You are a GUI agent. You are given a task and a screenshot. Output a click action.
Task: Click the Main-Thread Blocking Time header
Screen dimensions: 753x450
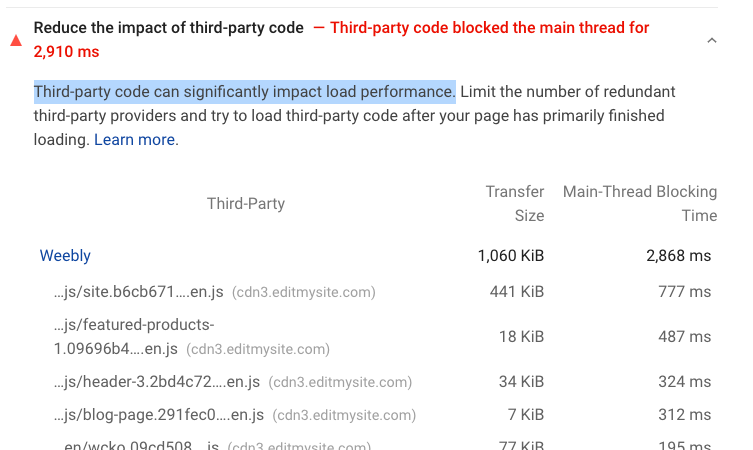(x=640, y=203)
